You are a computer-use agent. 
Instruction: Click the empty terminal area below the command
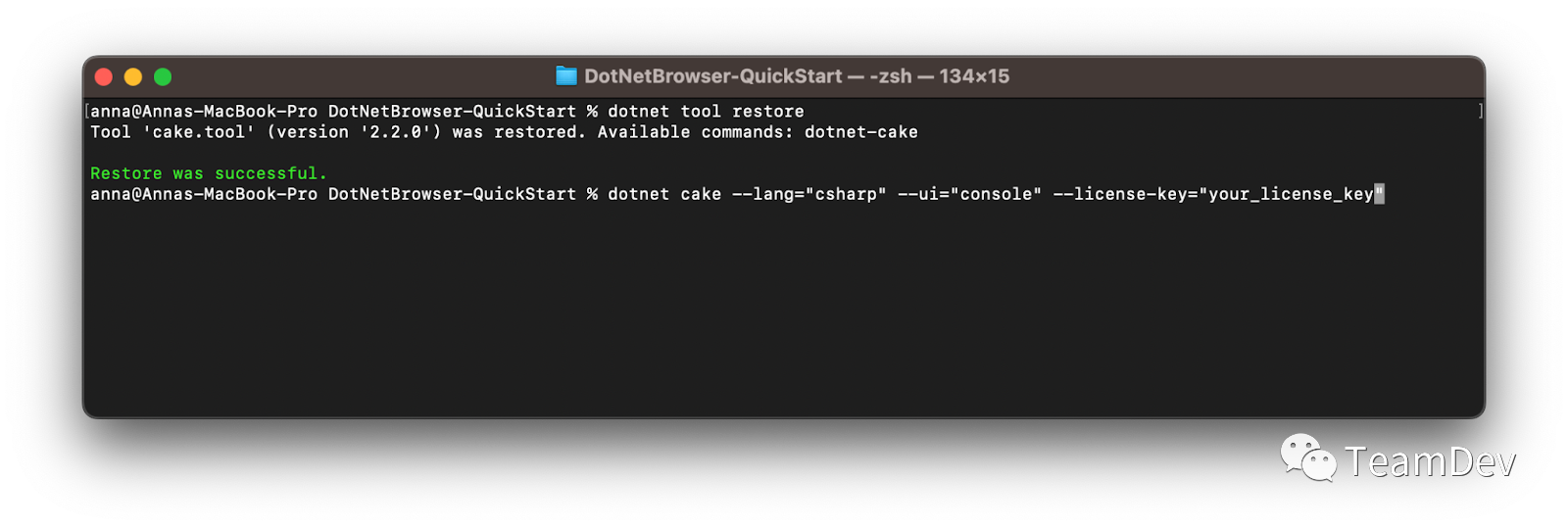(x=784, y=309)
